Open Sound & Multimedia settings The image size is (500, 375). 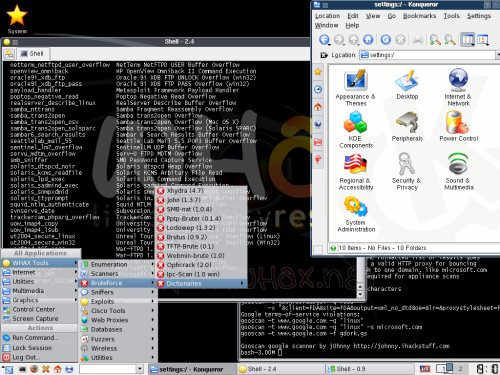[x=459, y=172]
